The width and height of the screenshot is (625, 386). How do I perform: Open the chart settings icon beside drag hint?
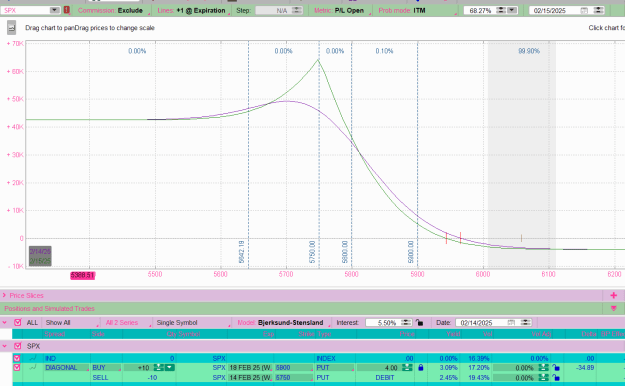[12, 28]
